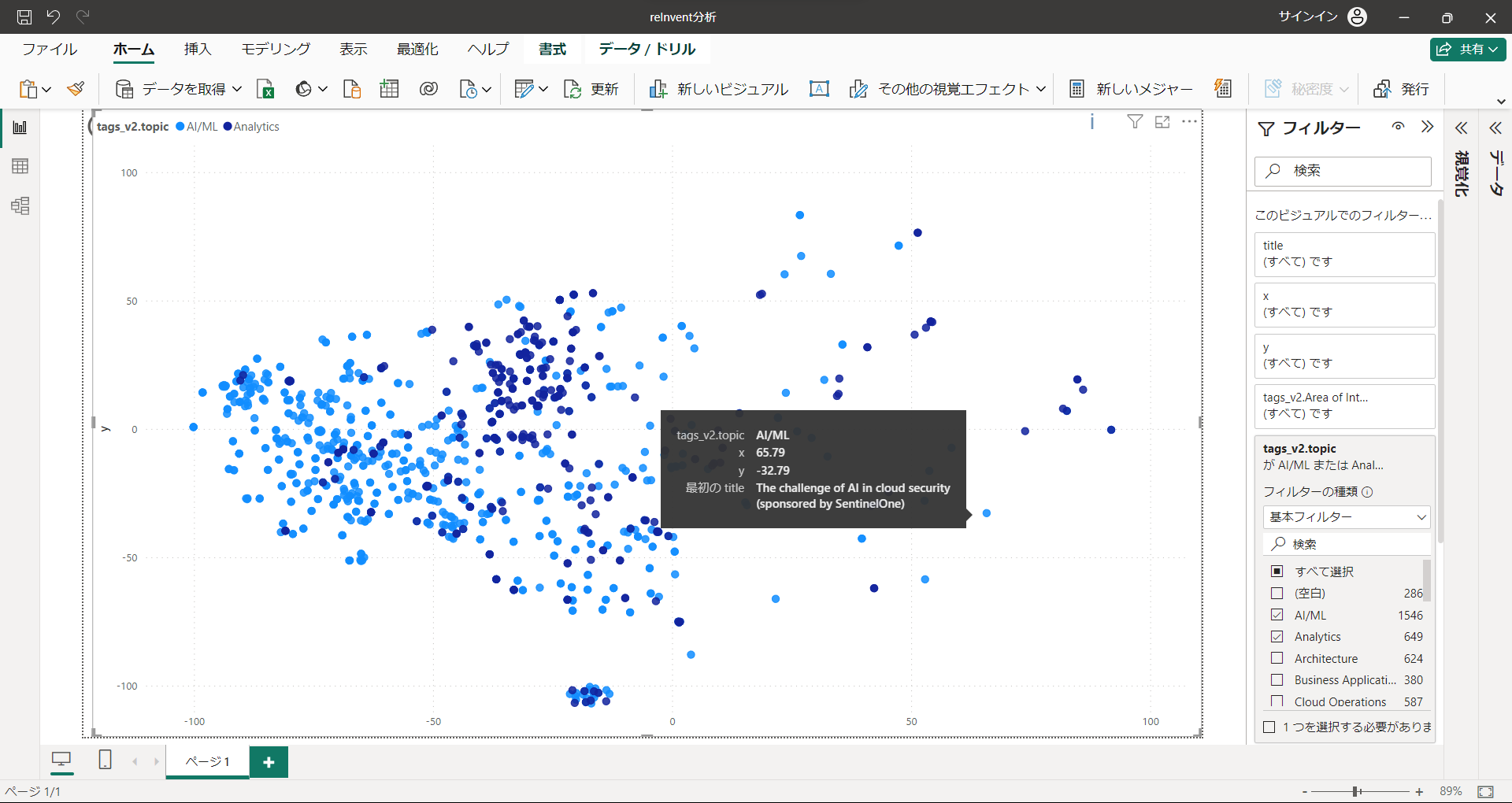Toggle the filter pane visibility eye

pos(1398,127)
